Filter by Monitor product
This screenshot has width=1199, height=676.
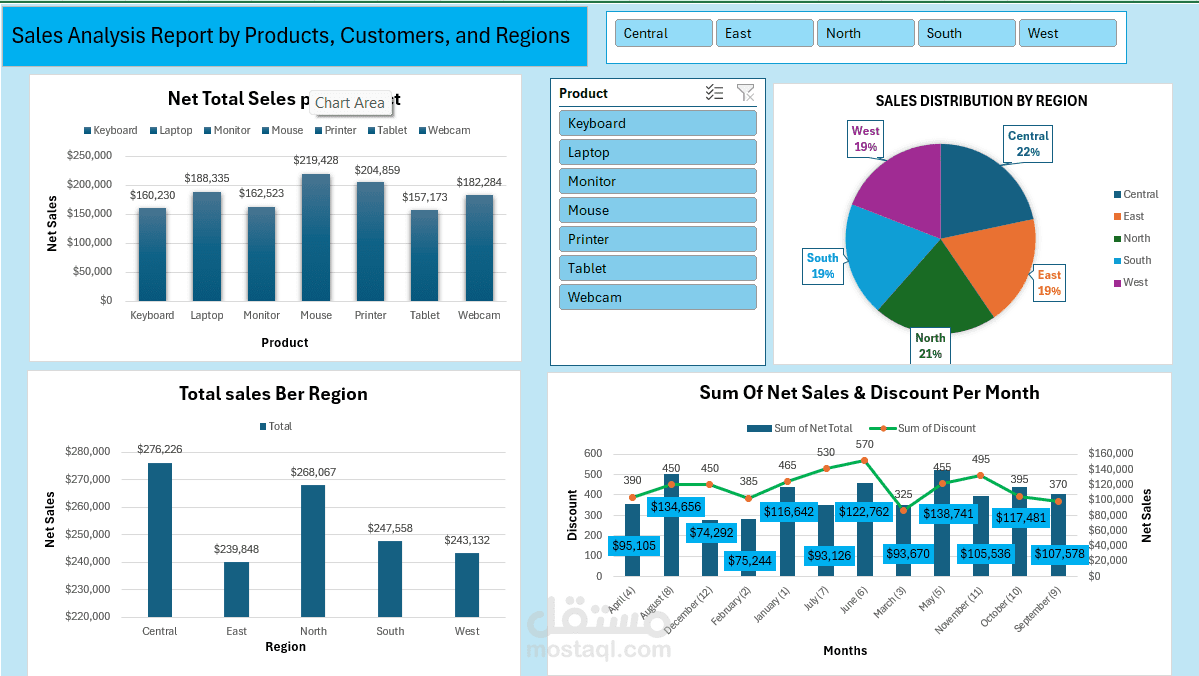pyautogui.click(x=658, y=181)
